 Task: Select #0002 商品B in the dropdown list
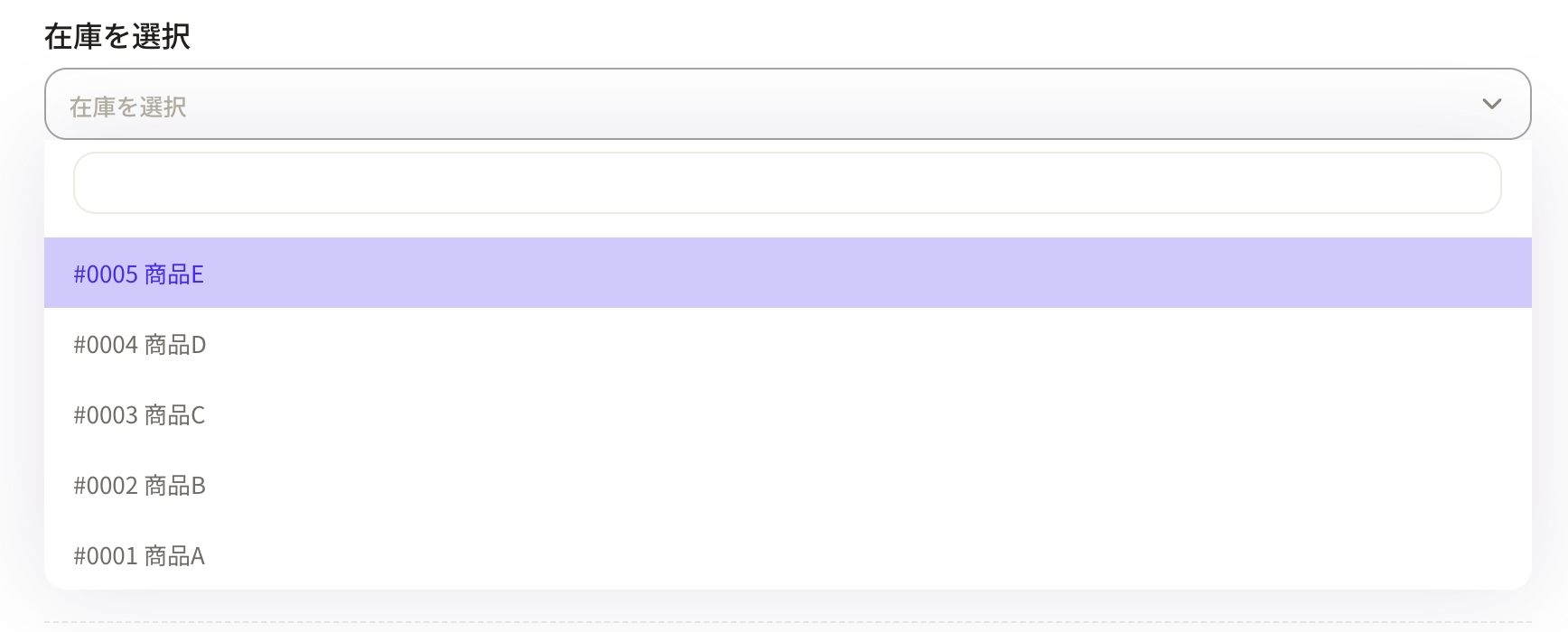140,486
